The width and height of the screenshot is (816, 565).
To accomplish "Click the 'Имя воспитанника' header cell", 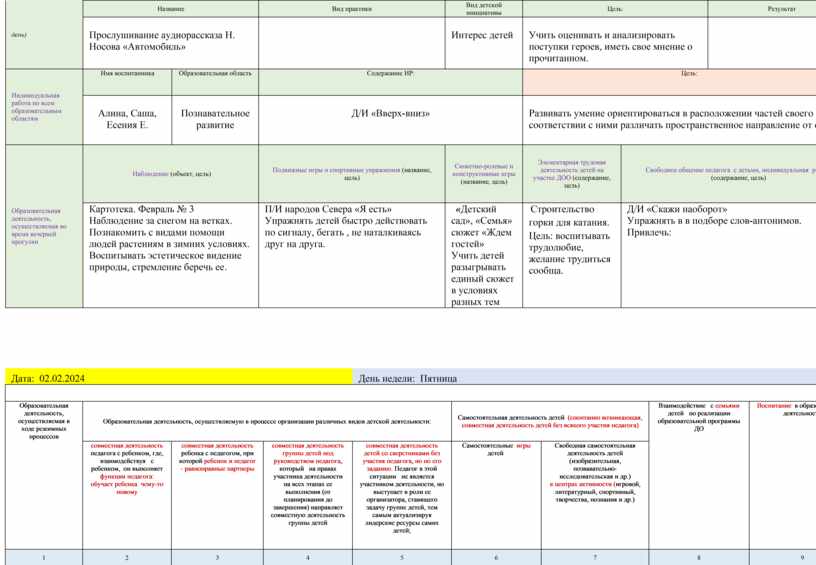I will click(x=127, y=82).
